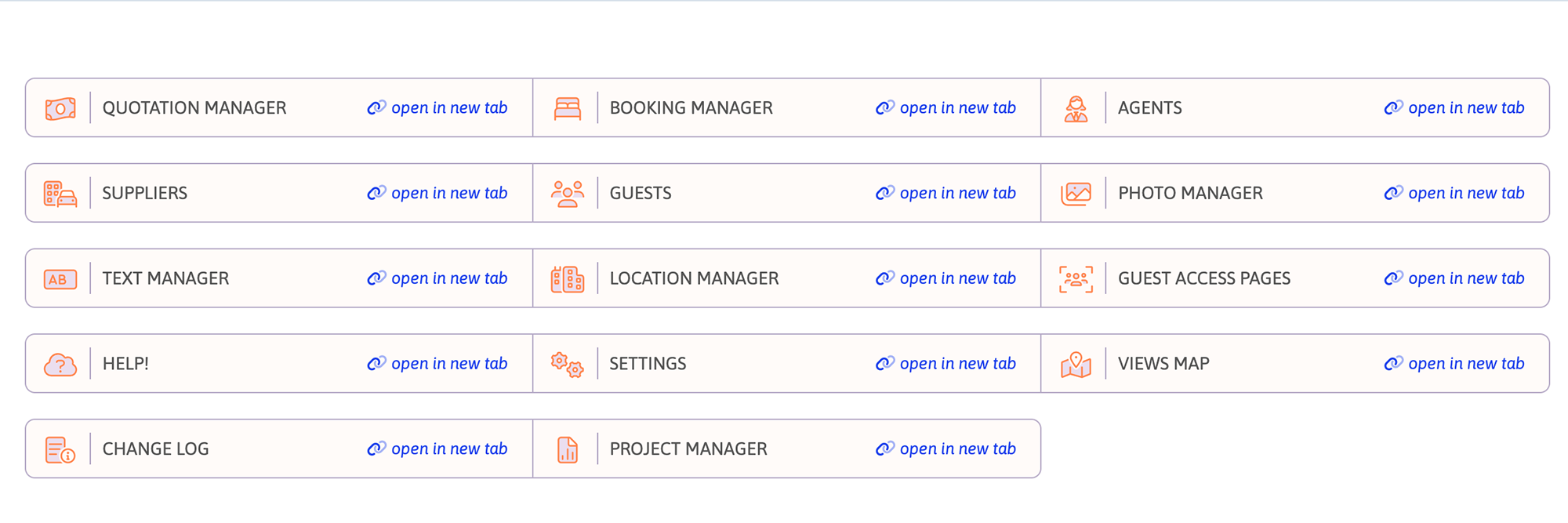Open Location Manager in new tab

pos(957,279)
